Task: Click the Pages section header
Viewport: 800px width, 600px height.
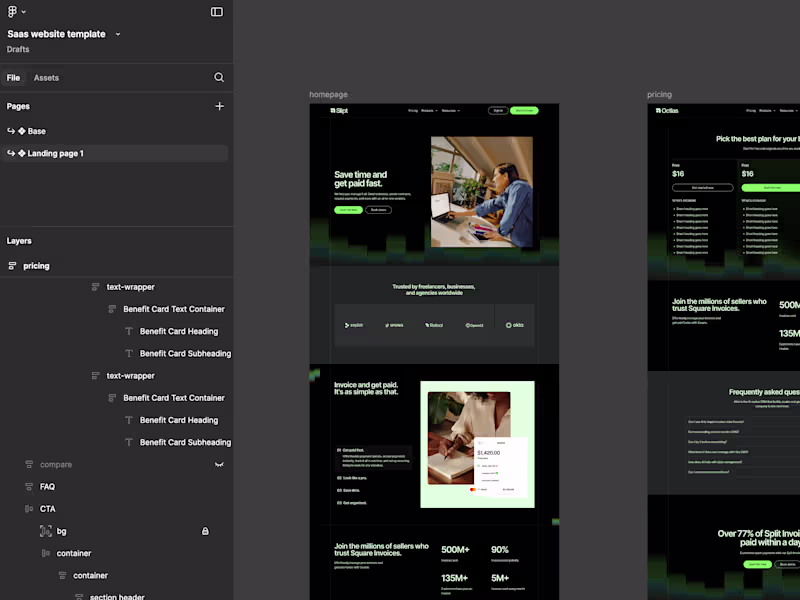Action: 18,106
